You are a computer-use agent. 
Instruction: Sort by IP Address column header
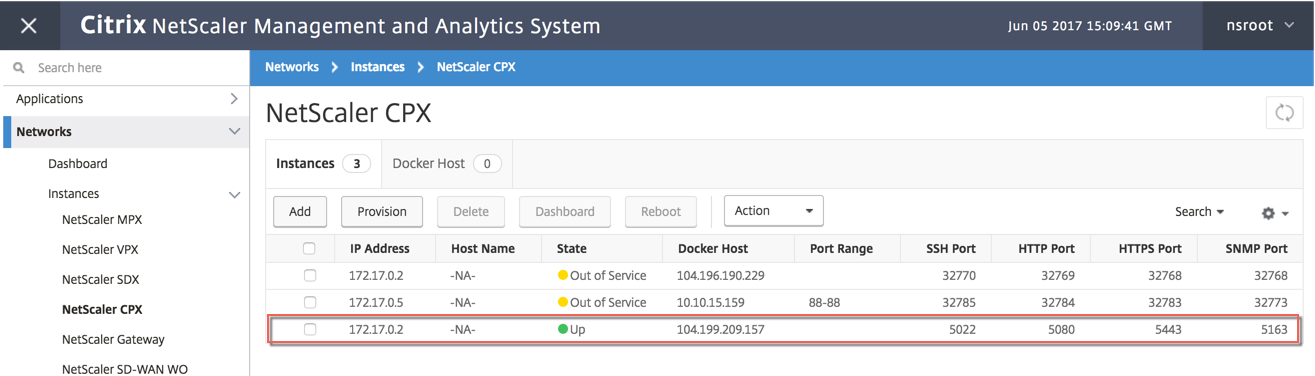click(379, 248)
